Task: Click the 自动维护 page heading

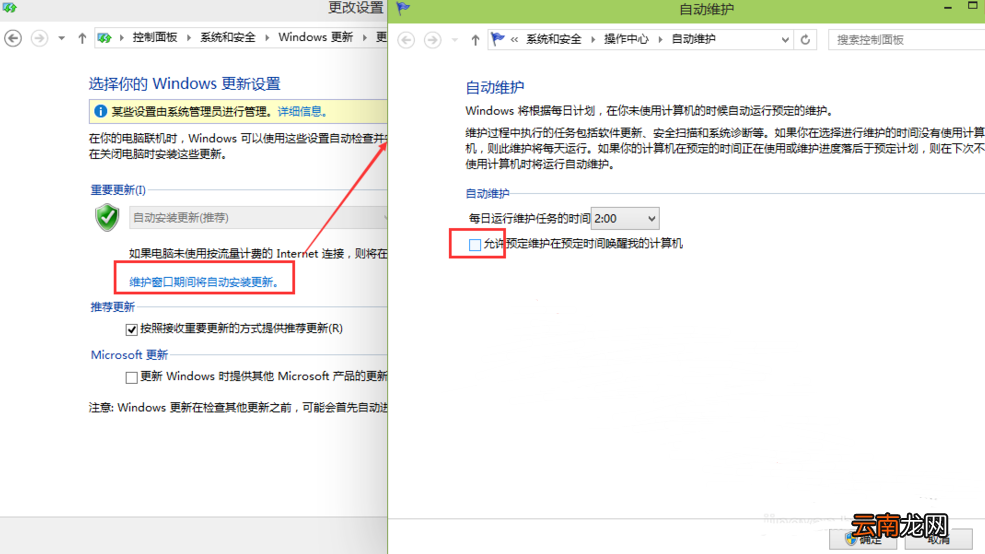Action: click(x=494, y=87)
